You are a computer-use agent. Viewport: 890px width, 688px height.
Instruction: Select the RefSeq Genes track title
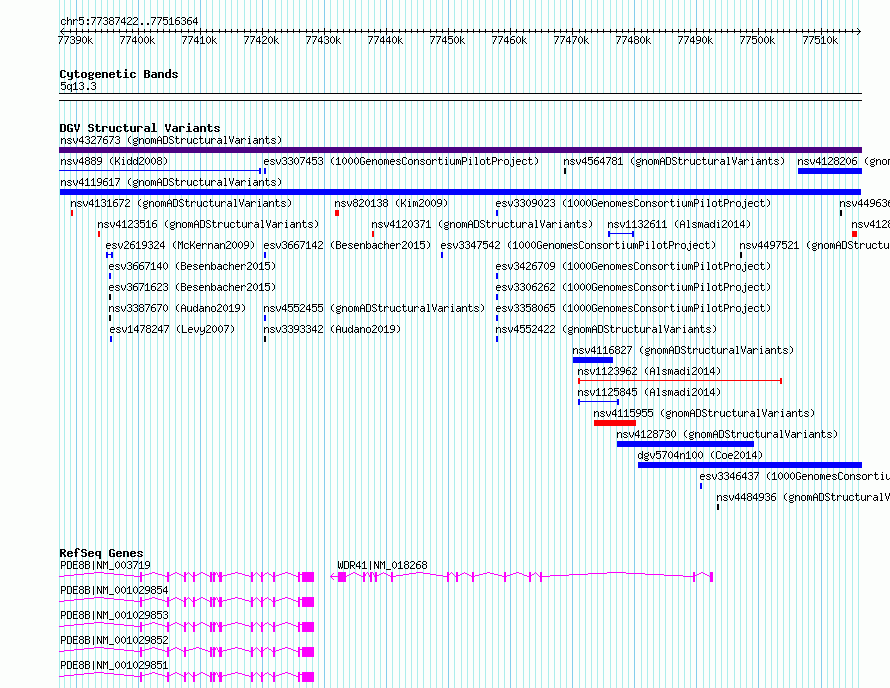(101, 553)
